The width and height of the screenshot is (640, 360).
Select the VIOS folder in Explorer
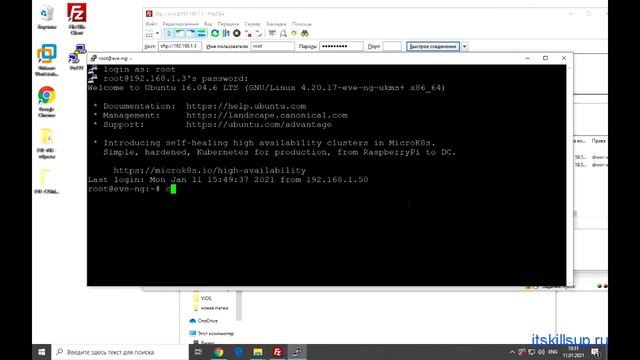[x=202, y=298]
